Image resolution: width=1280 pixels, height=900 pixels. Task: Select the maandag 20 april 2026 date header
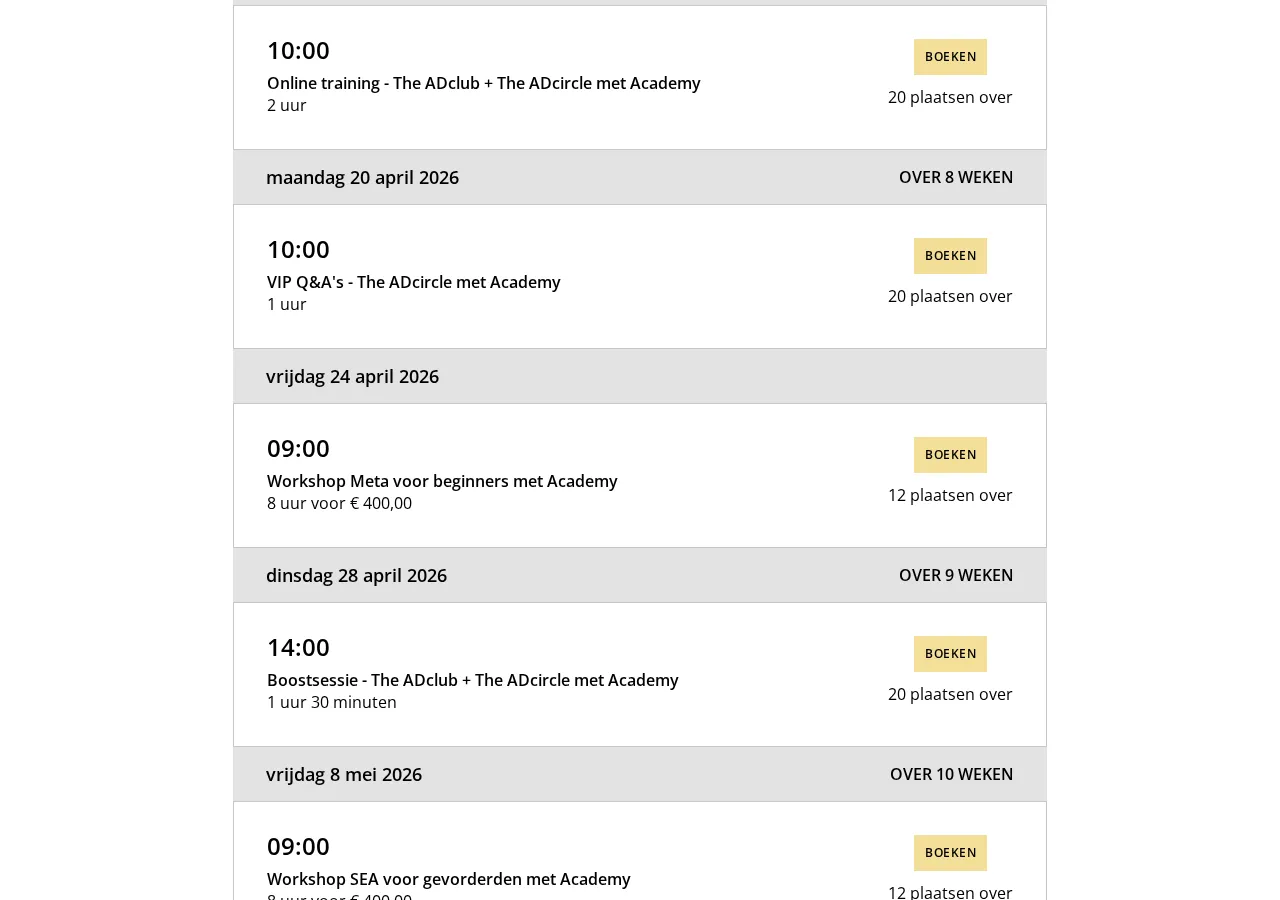point(362,177)
